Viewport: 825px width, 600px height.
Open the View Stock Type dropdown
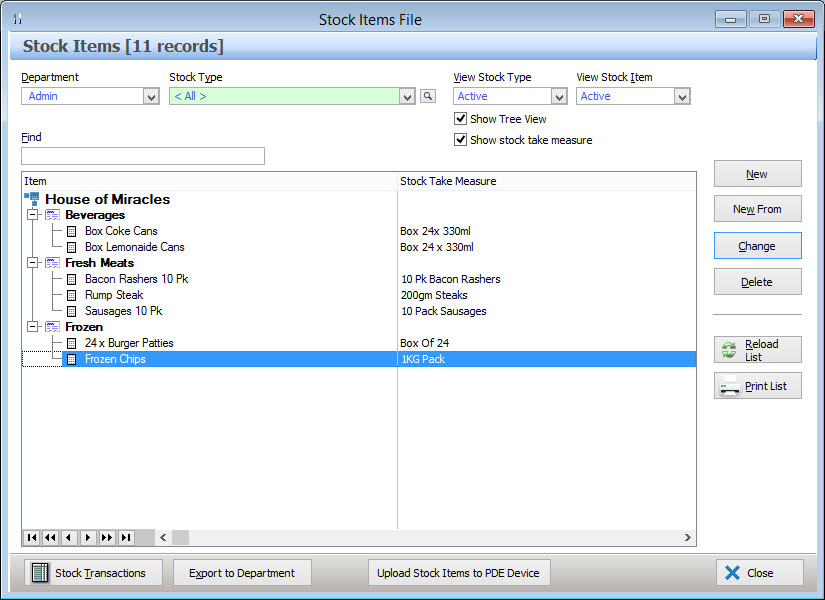pos(559,97)
